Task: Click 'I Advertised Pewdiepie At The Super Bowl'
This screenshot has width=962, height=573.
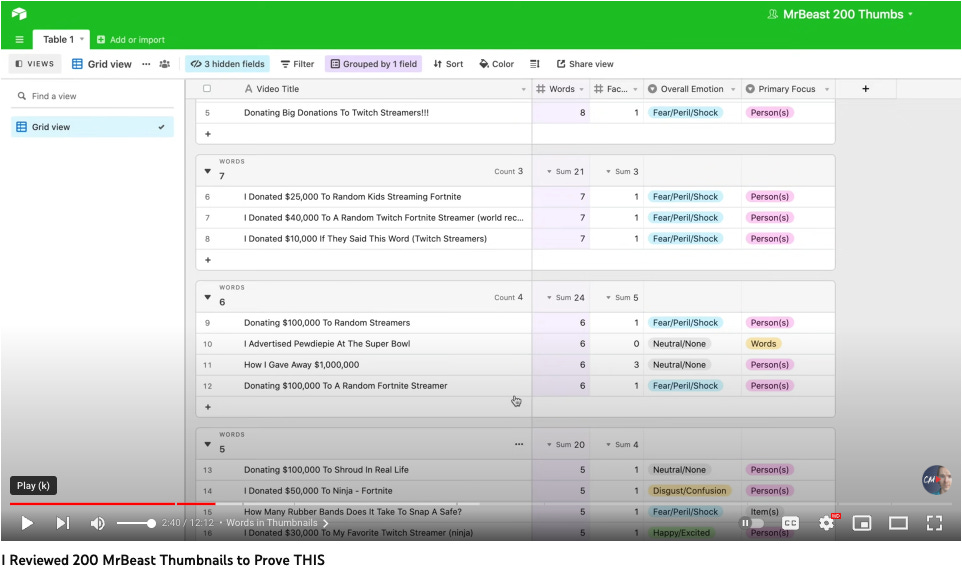Action: 327,344
